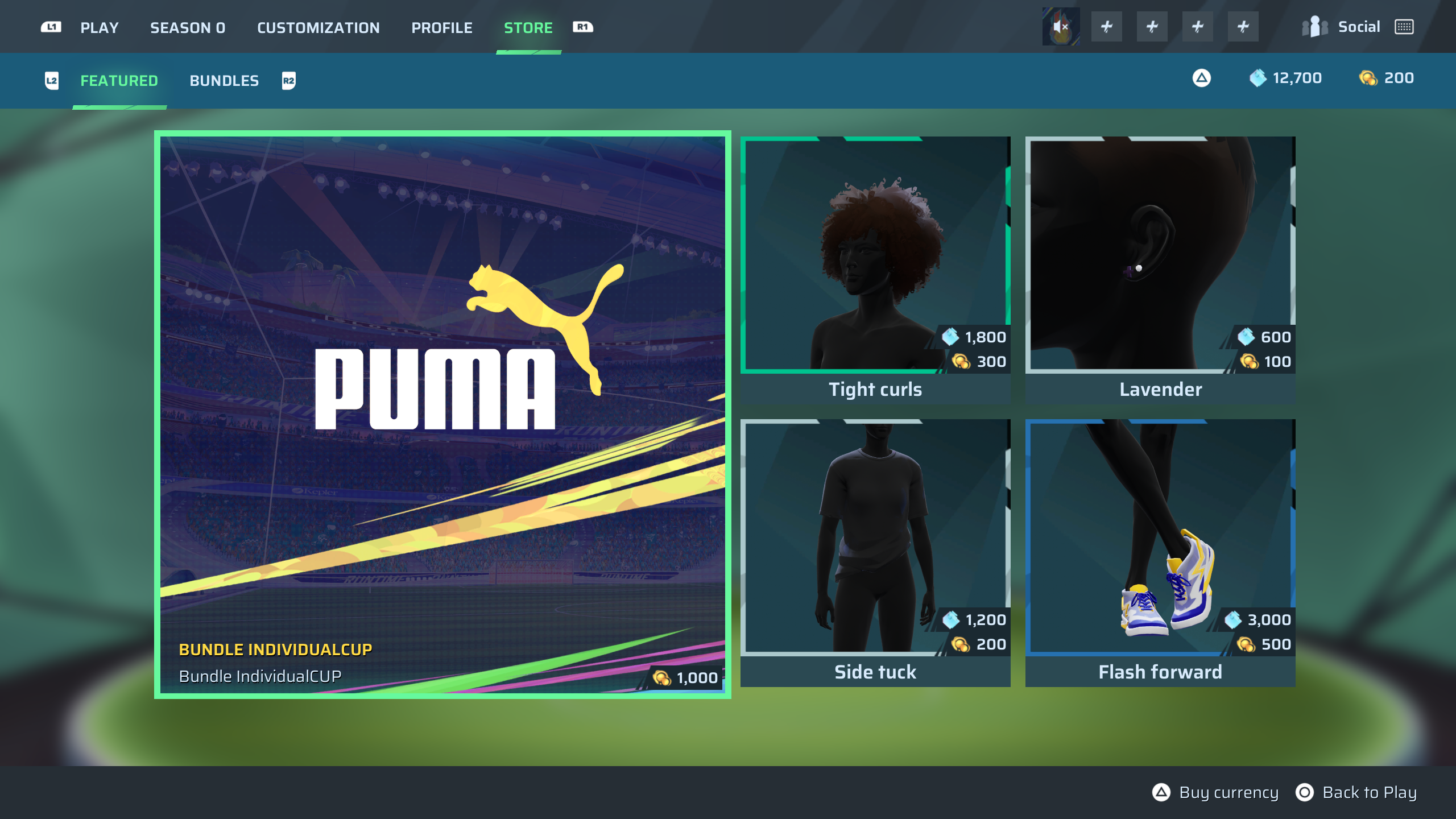The image size is (1456, 819).
Task: Click the 12,700 gem balance
Action: (1297, 78)
